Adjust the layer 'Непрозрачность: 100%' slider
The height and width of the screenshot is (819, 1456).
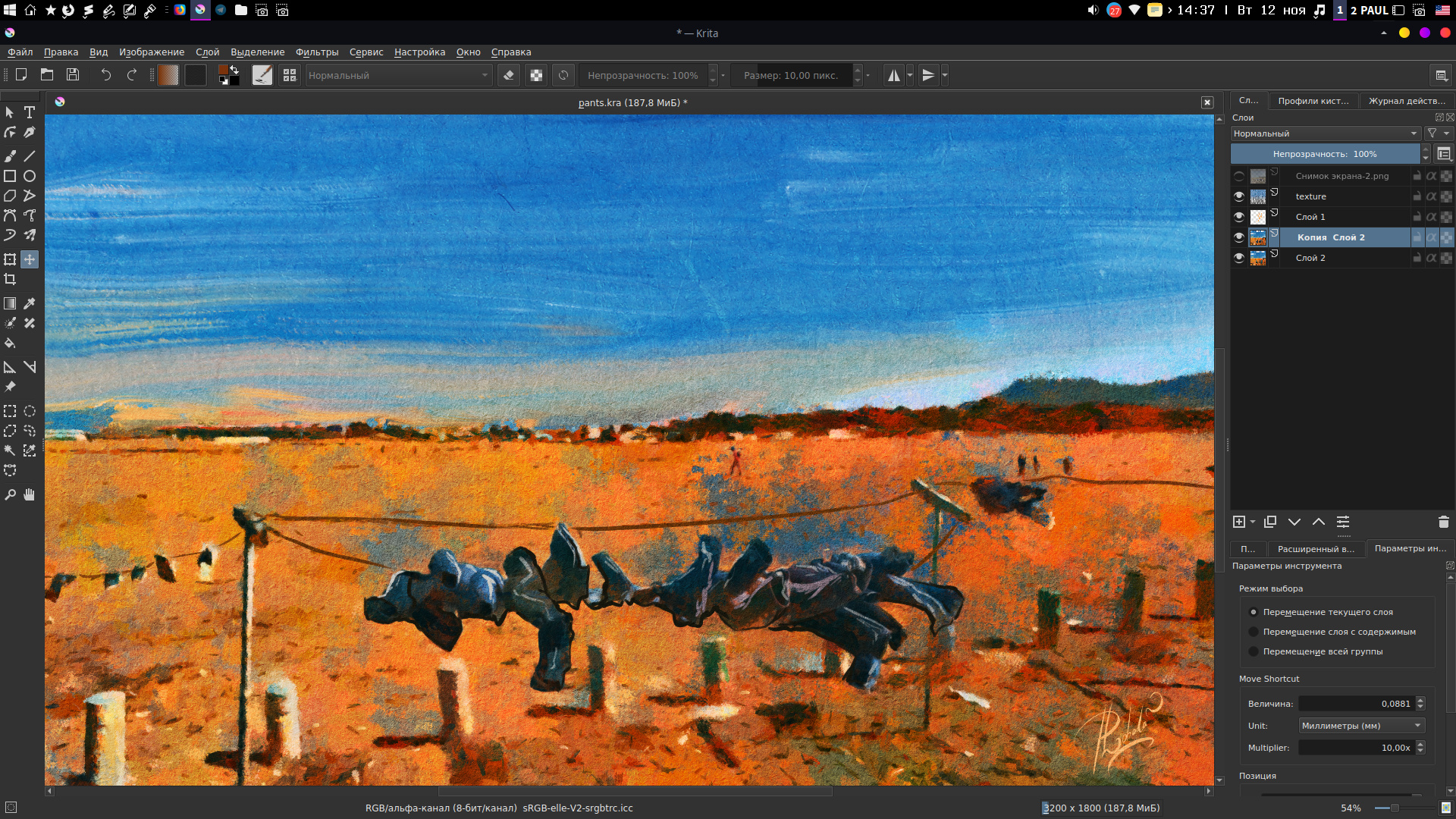click(x=1325, y=154)
